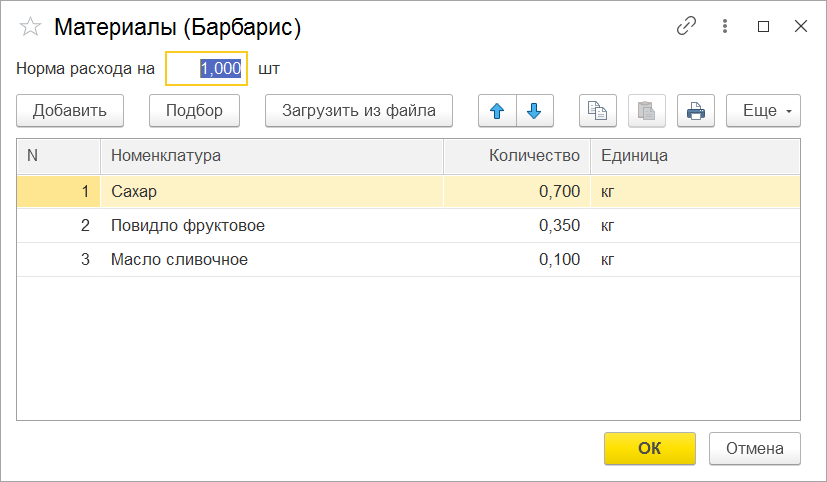Confirm with the yellow ОК button
Screen dimensions: 827x482
pos(649,449)
